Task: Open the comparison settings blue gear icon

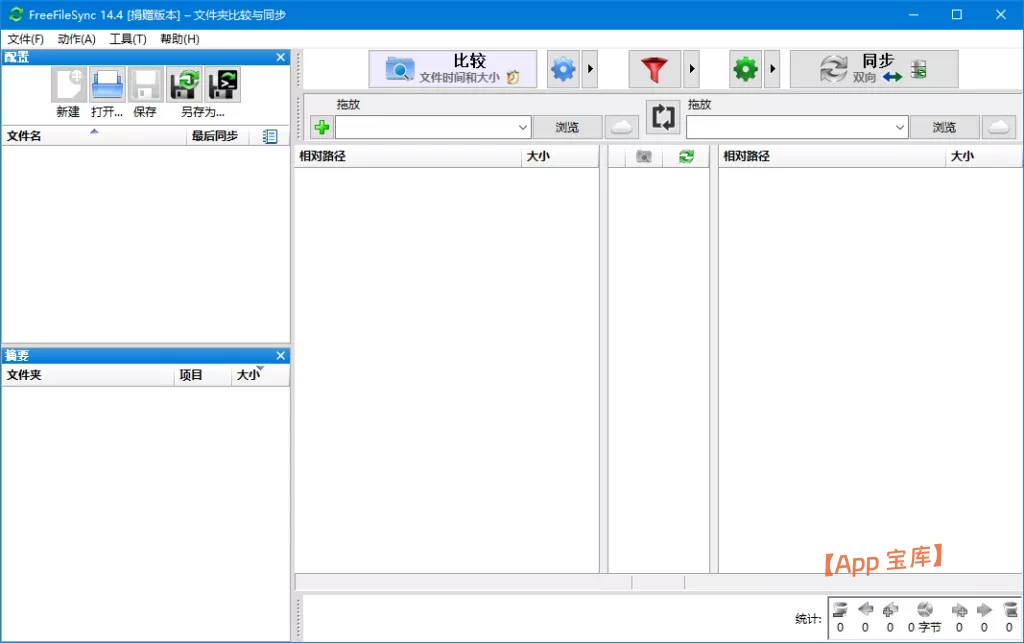Action: [x=562, y=69]
